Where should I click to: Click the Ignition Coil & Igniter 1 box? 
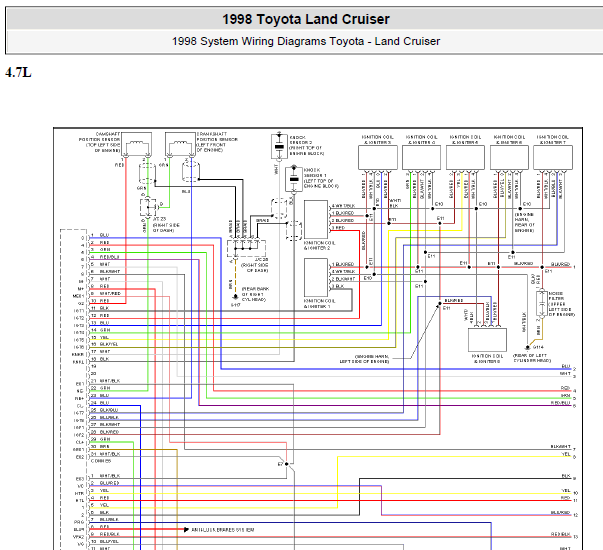tap(316, 278)
